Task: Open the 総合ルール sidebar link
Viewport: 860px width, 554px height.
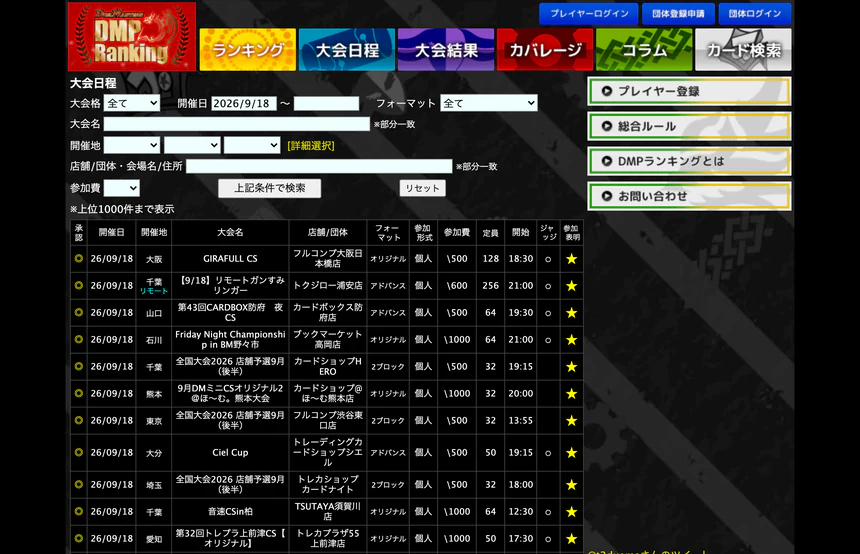Action: pos(689,126)
